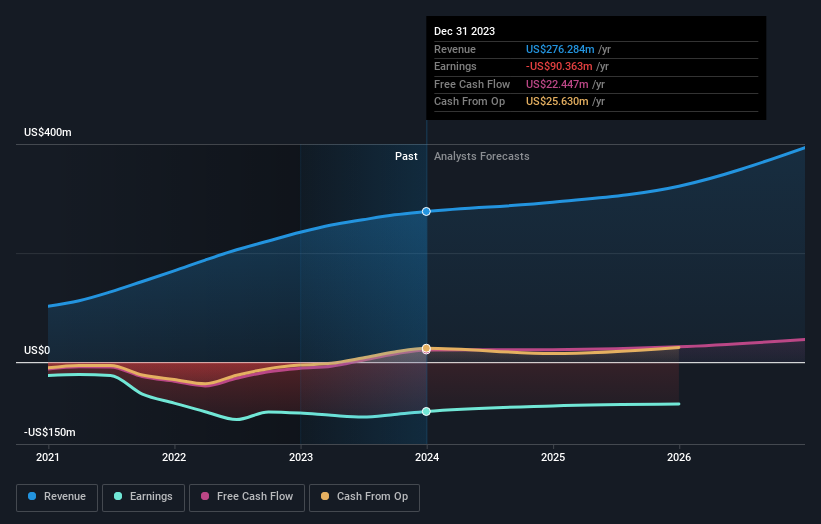This screenshot has height=524, width=821.
Task: Click the Analysts Forecasts label
Action: tap(482, 157)
